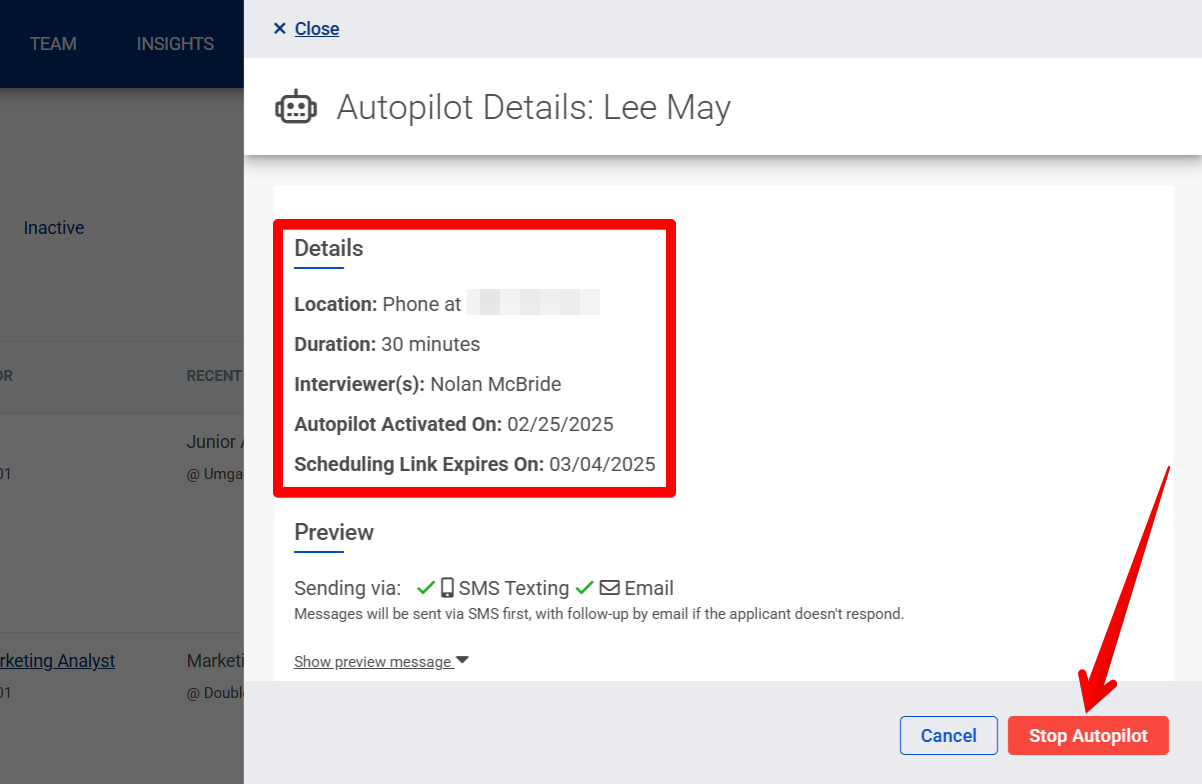The image size is (1202, 784).
Task: Toggle the Inactive status in the sidebar
Action: (x=53, y=227)
